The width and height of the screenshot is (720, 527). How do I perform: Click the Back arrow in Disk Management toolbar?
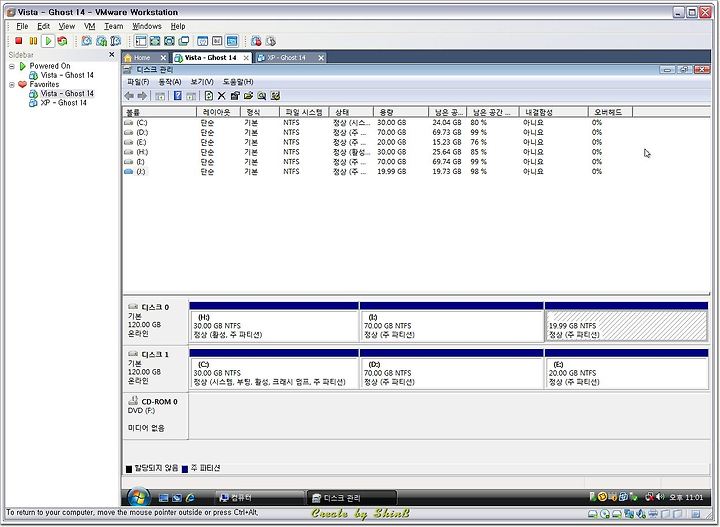coord(129,96)
